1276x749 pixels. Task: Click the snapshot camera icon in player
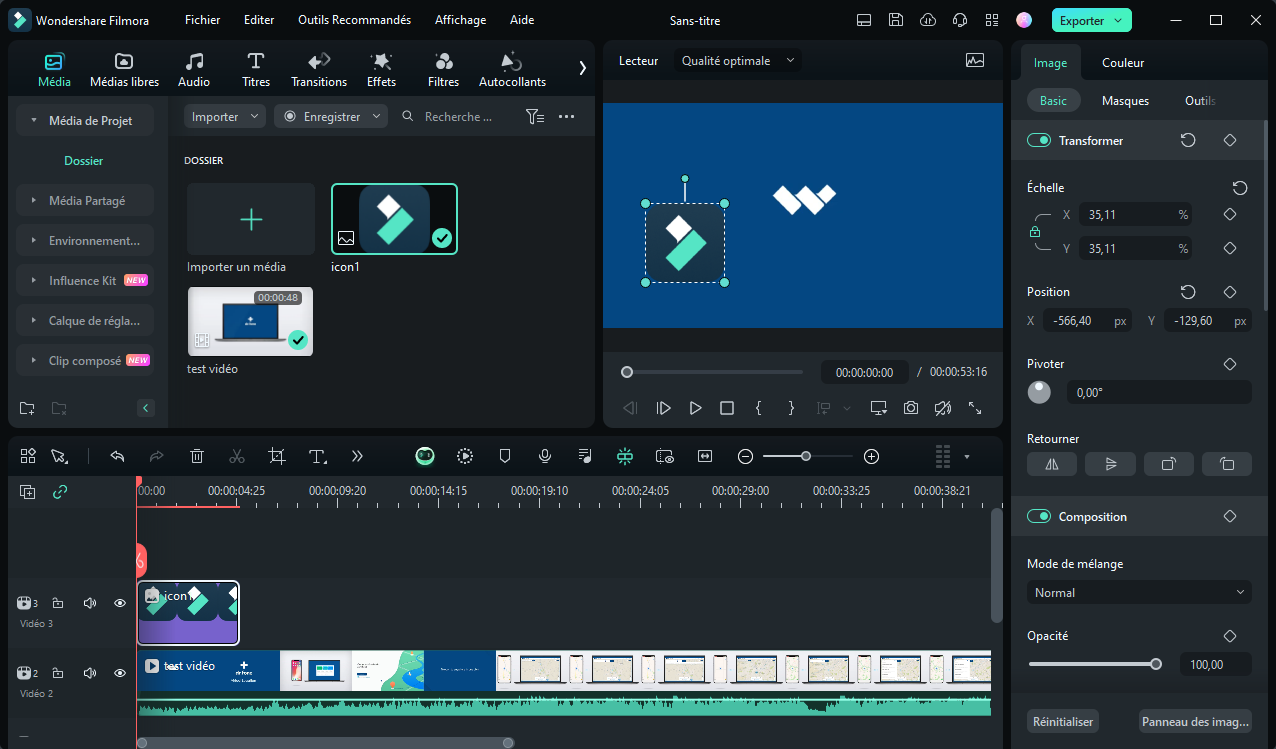911,408
